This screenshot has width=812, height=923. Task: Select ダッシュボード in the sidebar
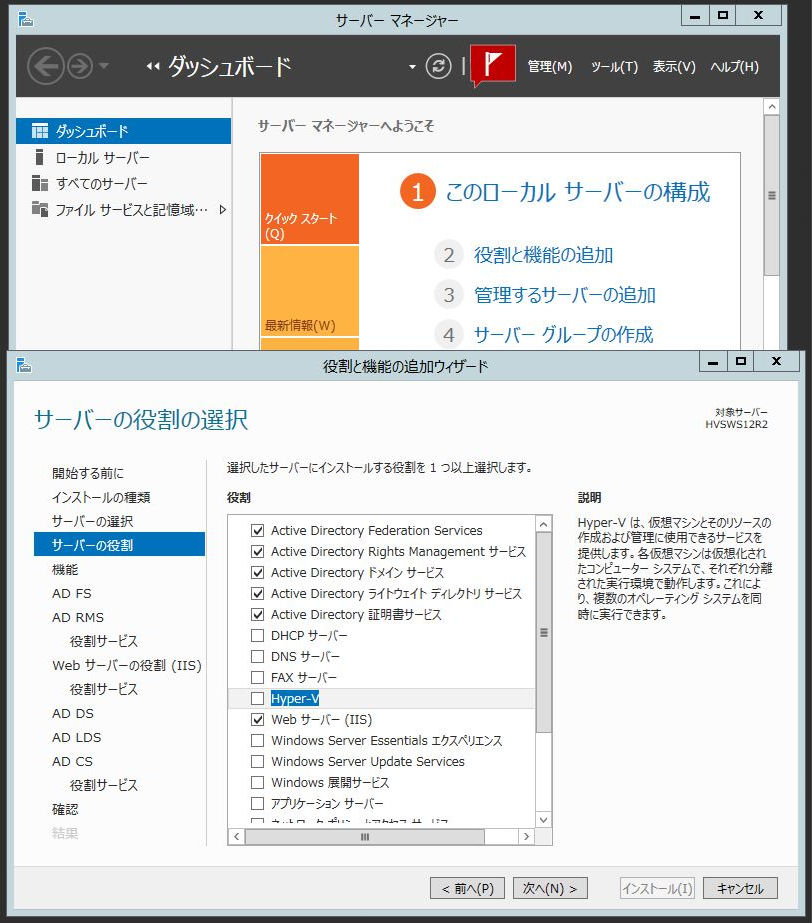(x=124, y=131)
